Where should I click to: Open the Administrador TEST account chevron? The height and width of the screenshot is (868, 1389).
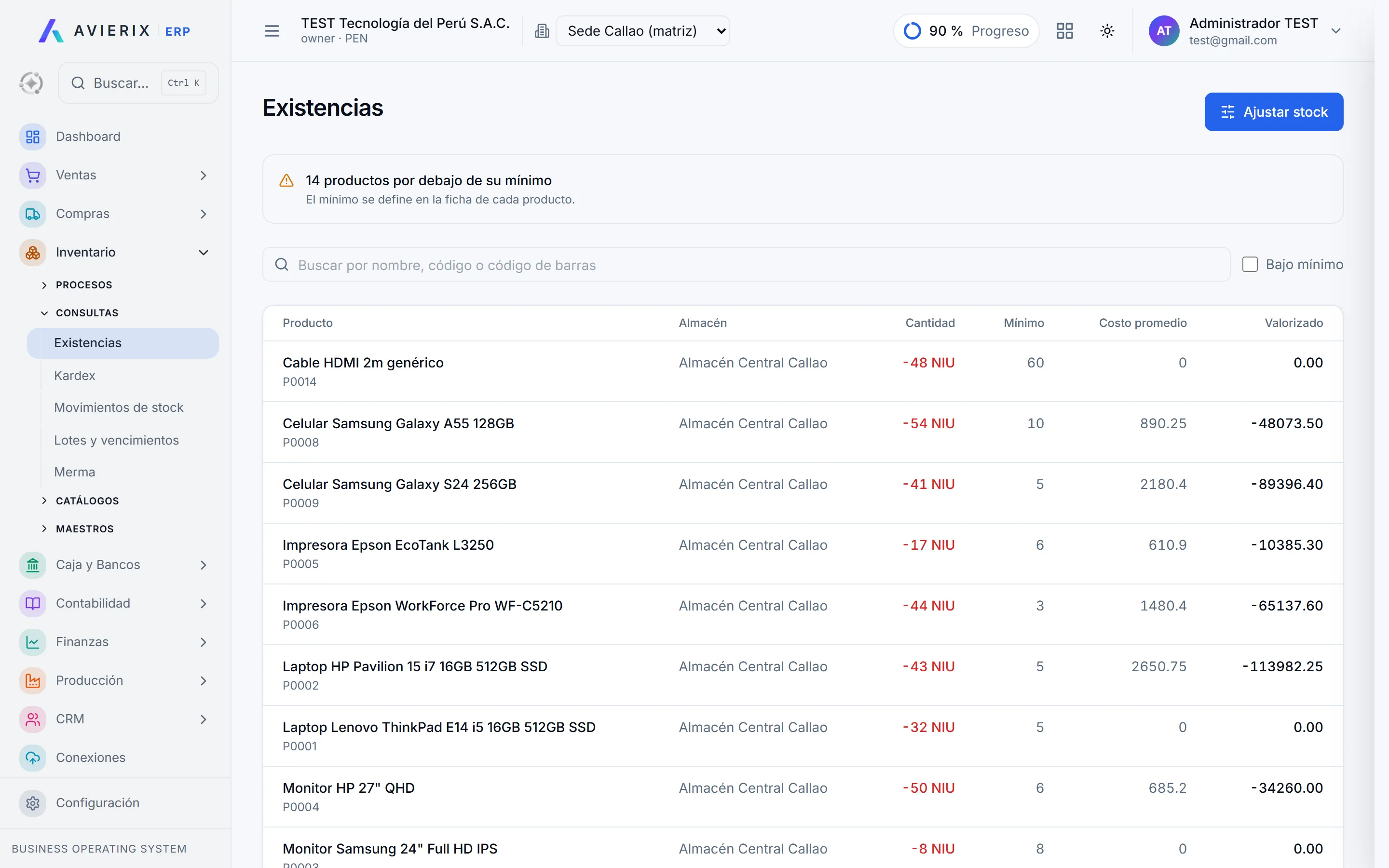1336,31
